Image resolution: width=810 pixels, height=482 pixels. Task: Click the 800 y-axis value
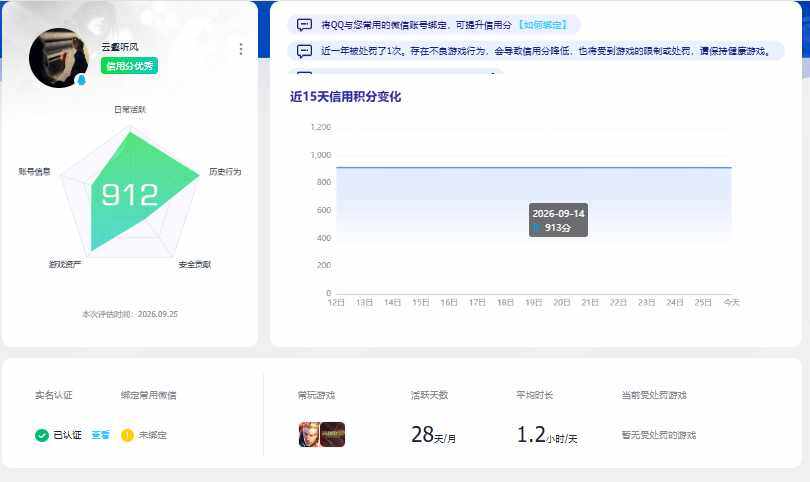coord(324,182)
